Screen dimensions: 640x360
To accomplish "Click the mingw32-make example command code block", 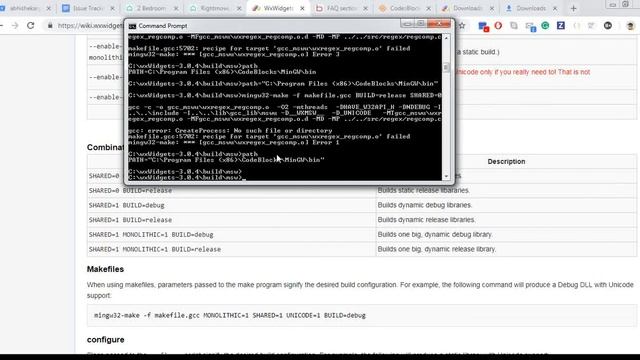I will click(362, 315).
